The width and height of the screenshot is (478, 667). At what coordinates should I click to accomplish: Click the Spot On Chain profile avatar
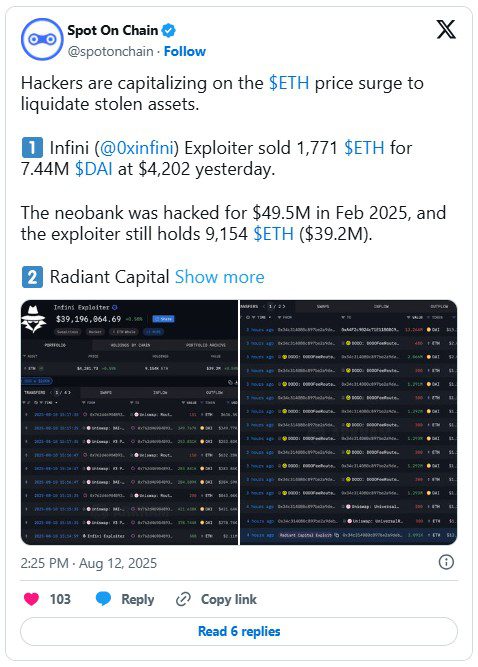42,39
